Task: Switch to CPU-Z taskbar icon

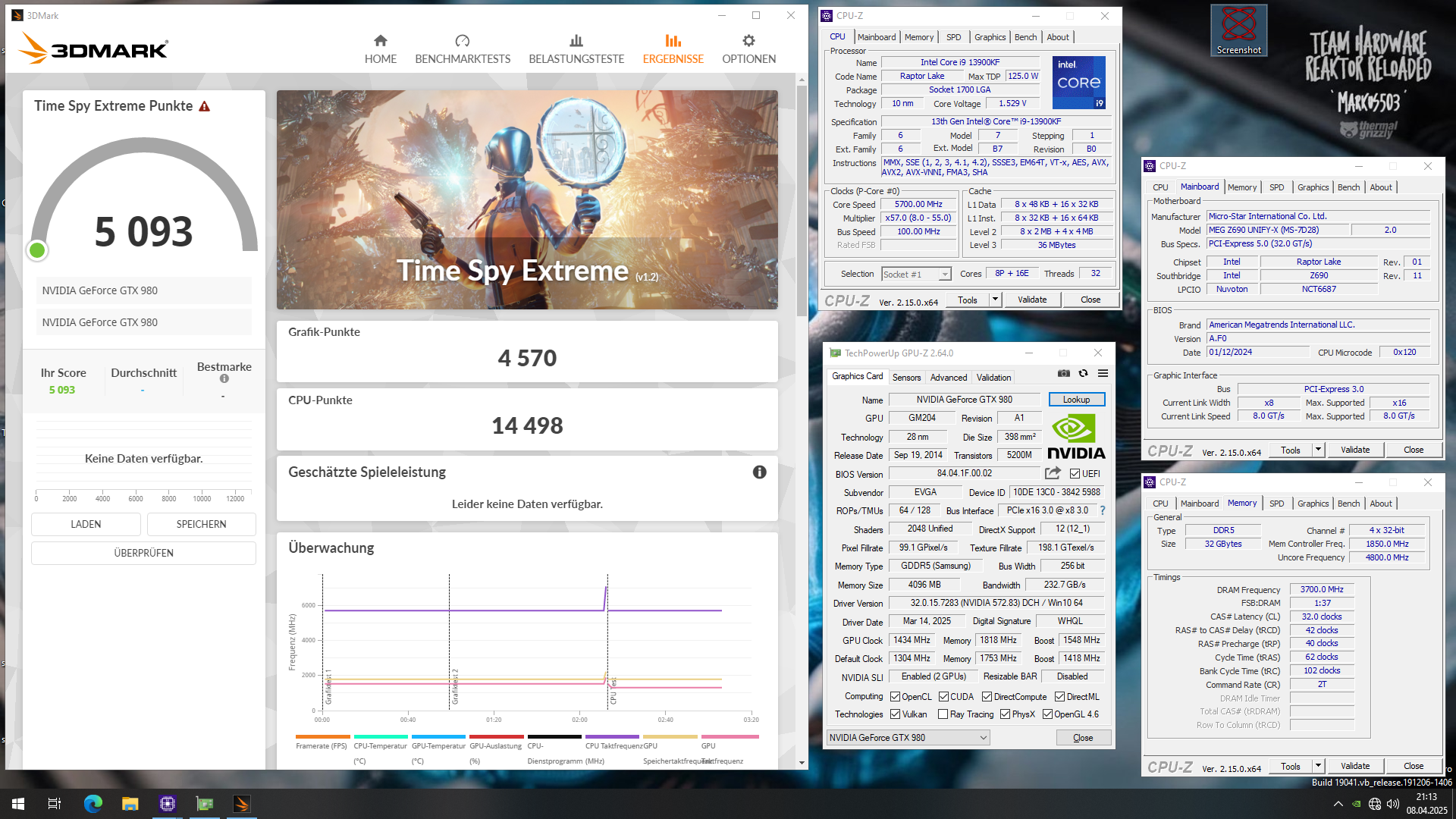Action: pos(167,804)
